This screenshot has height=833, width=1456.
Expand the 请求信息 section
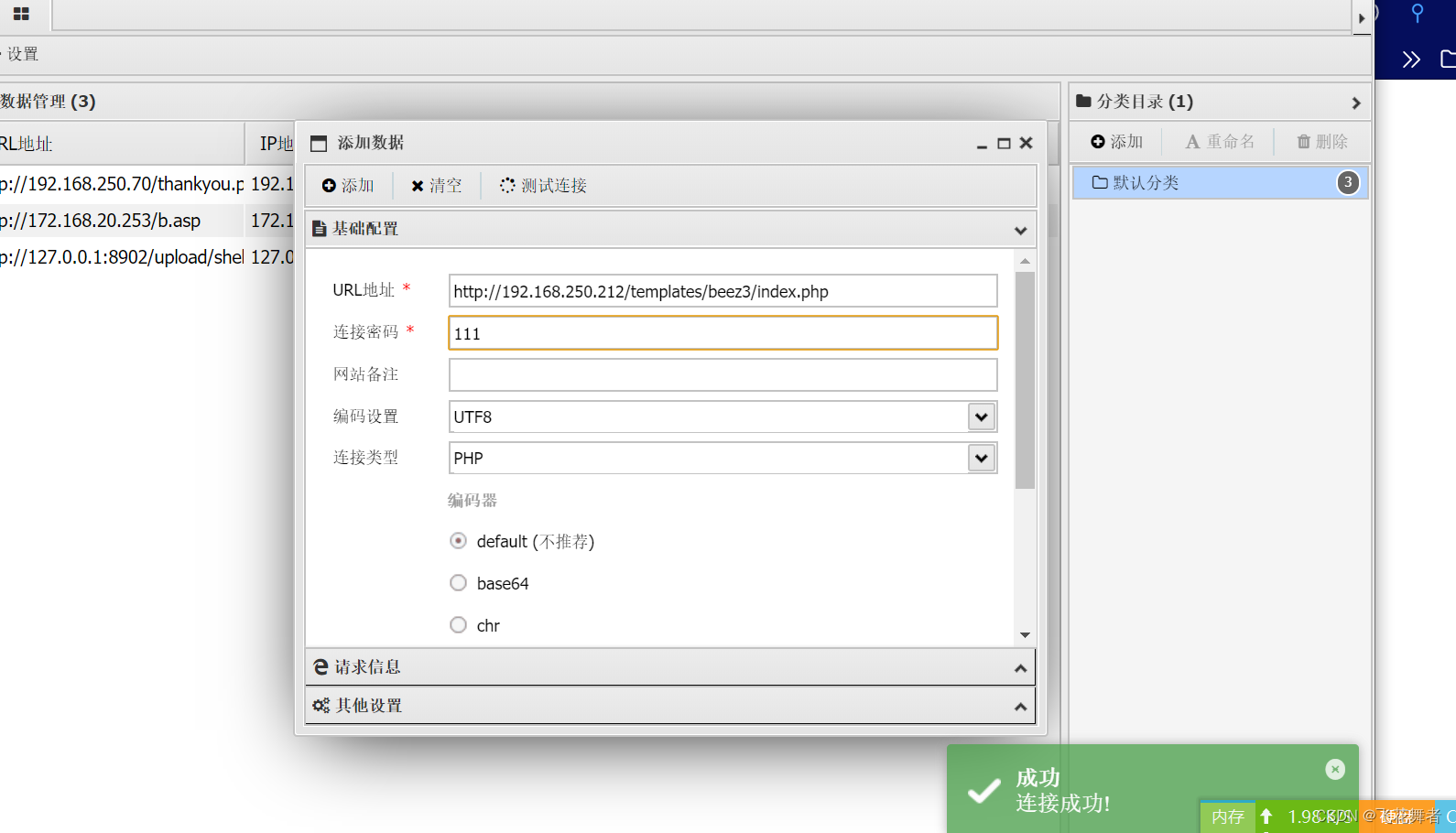(x=1020, y=668)
